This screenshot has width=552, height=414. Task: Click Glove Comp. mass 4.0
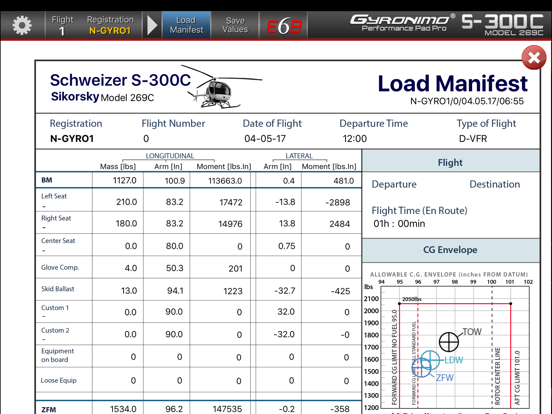(x=131, y=268)
